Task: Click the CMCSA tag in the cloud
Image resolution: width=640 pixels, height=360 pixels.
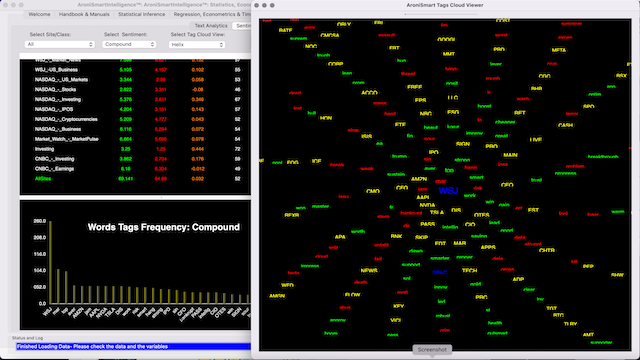Action: (x=330, y=36)
